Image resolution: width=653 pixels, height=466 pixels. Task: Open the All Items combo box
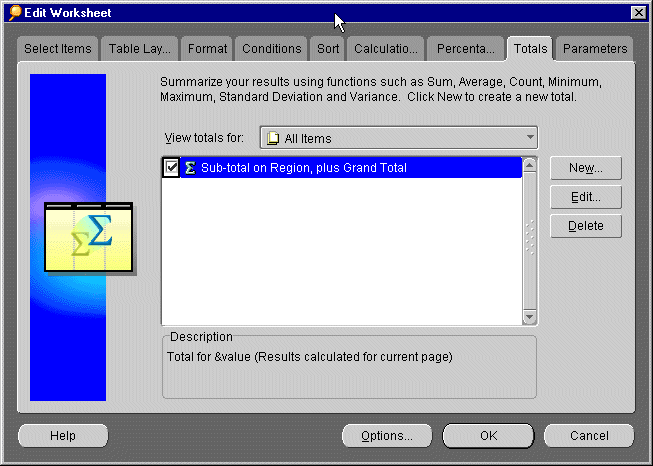tap(398, 138)
